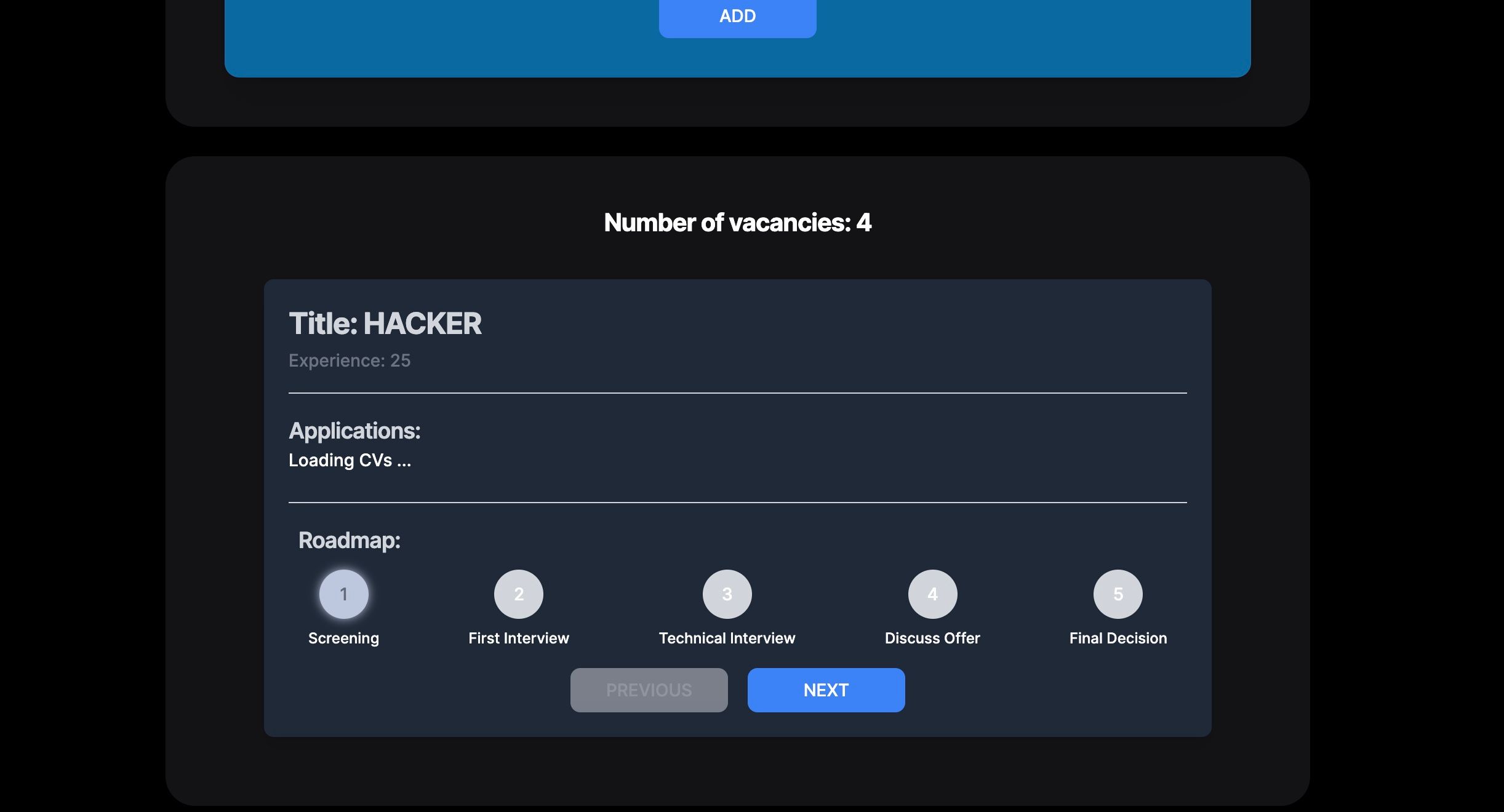Click the Experience value input field
Image resolution: width=1504 pixels, height=812 pixels.
(x=400, y=359)
